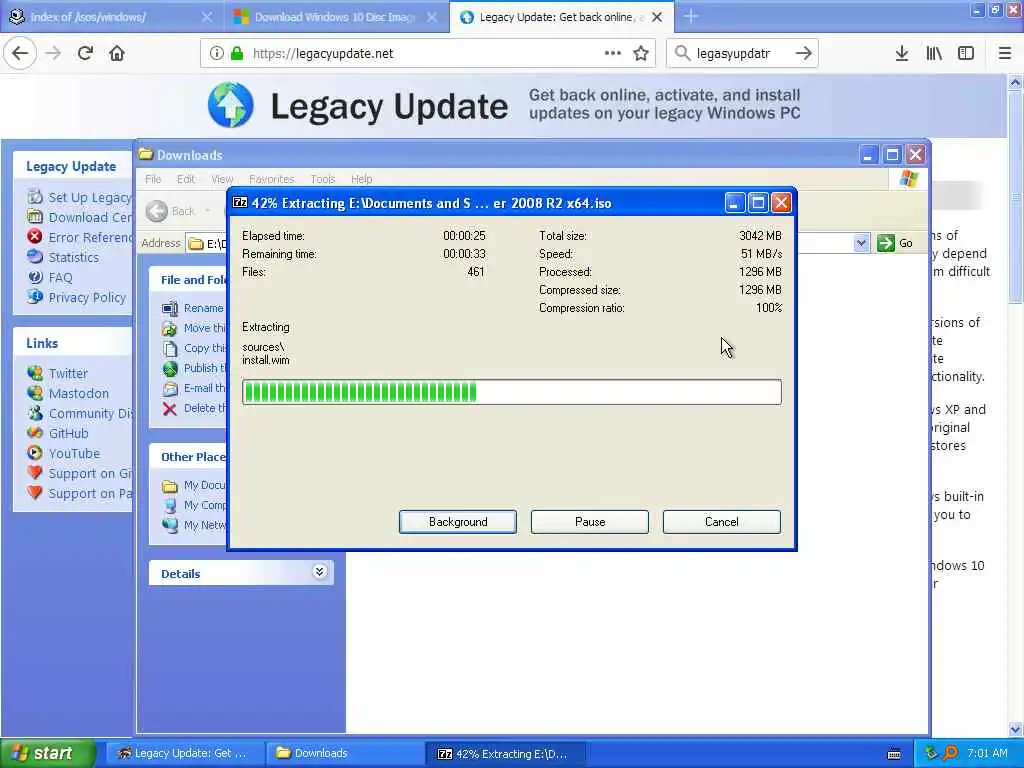Viewport: 1024px width, 768px height.
Task: Click Firefox back arrow button
Action: tap(20, 54)
